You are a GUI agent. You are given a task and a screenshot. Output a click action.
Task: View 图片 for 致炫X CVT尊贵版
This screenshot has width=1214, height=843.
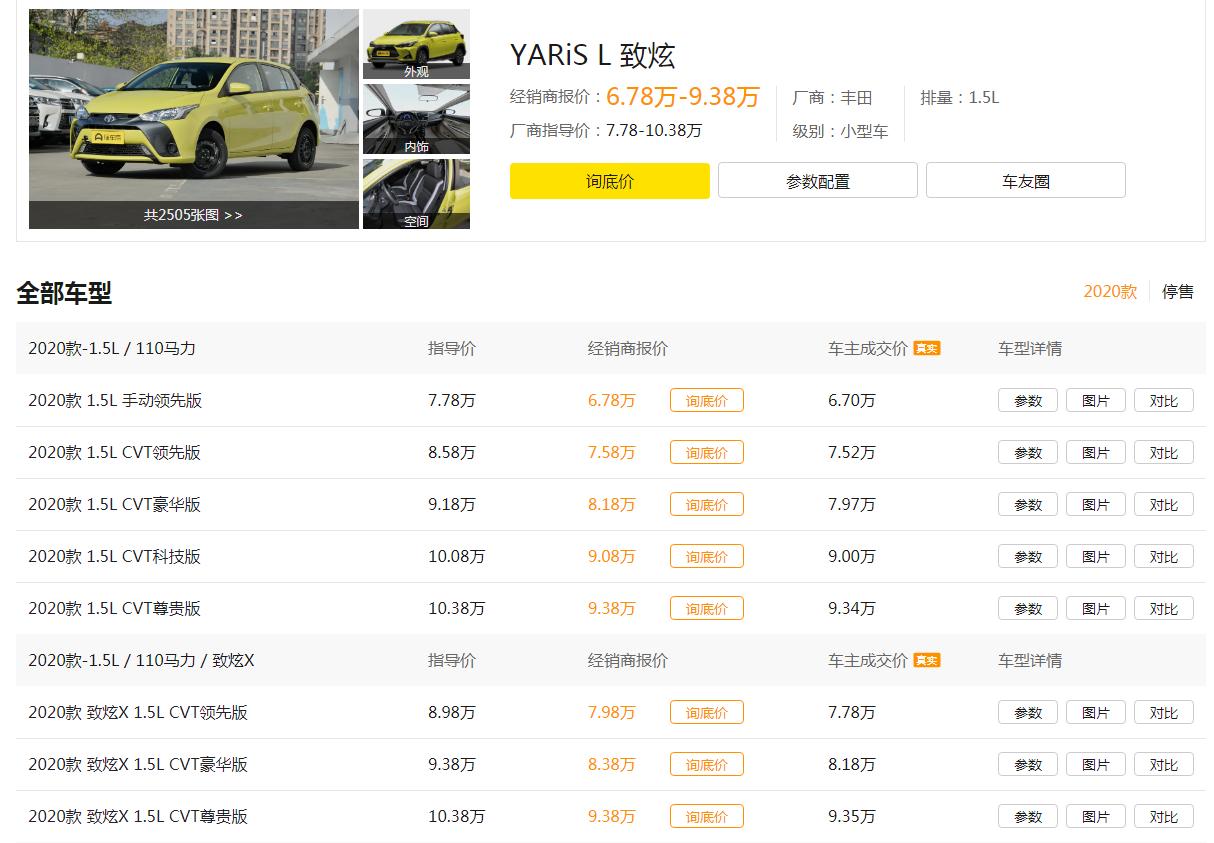coord(1095,816)
